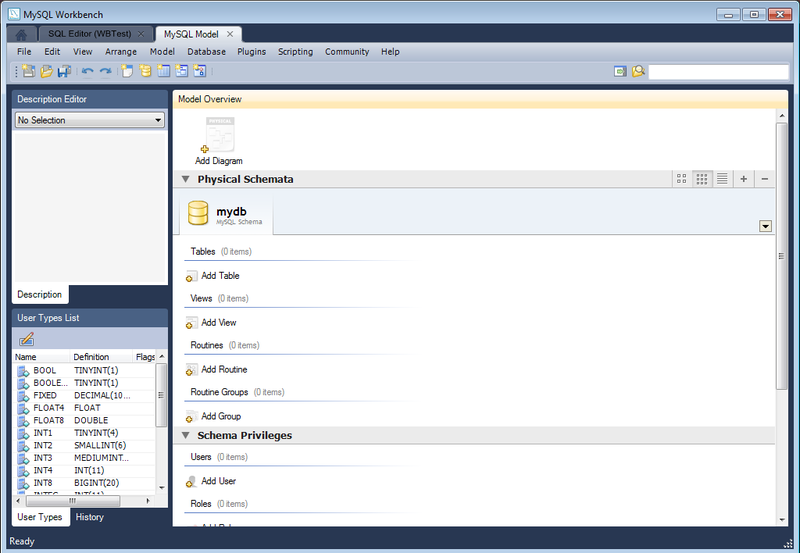
Task: Toggle the output window toolbar icon
Action: [x=620, y=71]
